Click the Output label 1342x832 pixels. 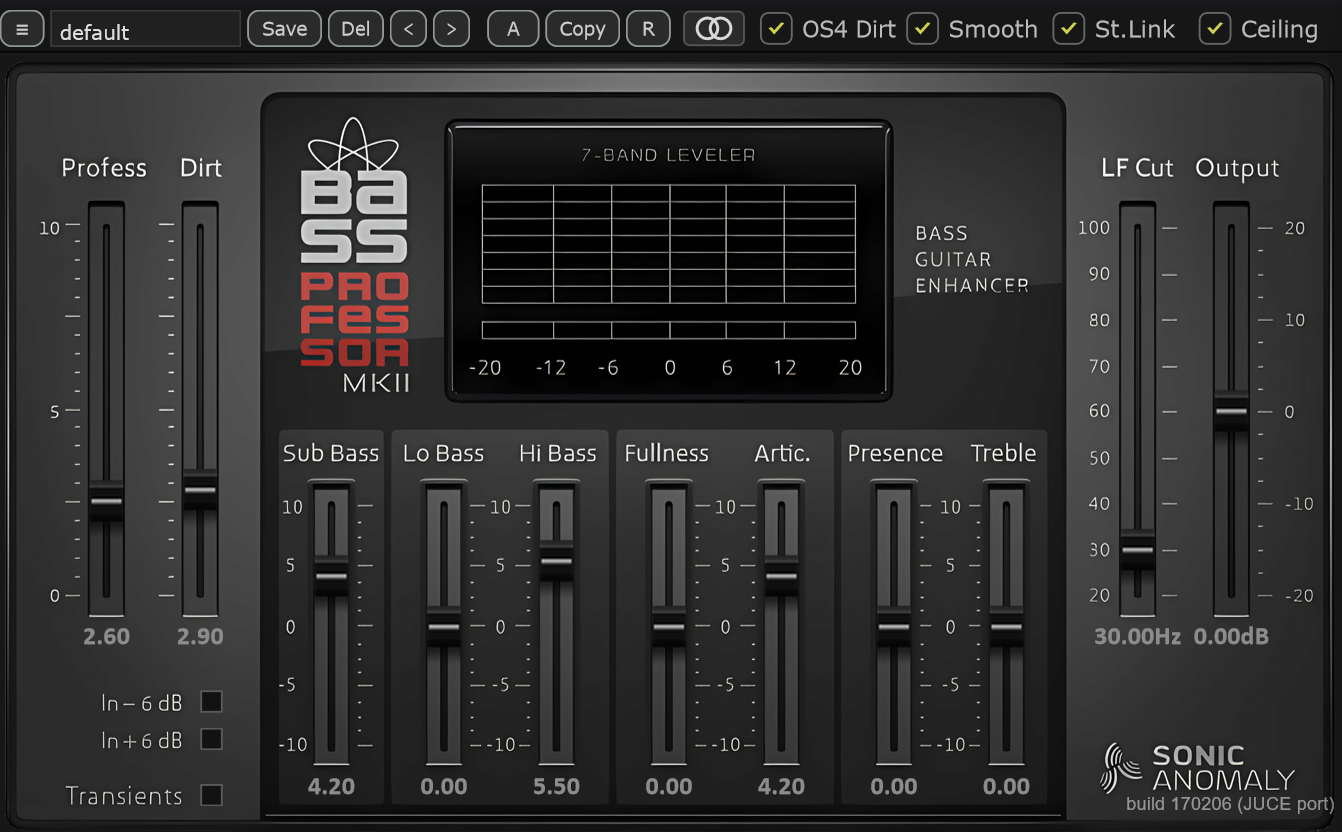[1237, 169]
